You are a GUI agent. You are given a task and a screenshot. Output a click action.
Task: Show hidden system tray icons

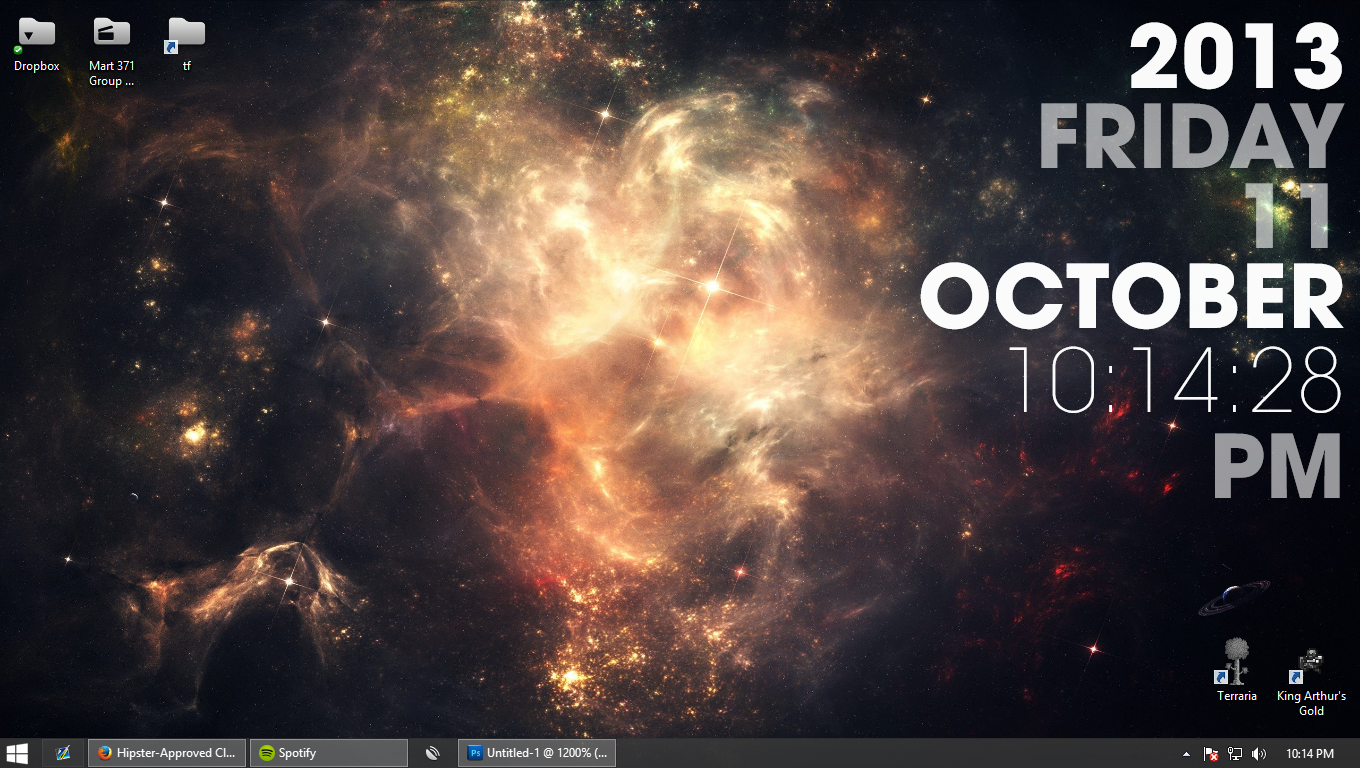pyautogui.click(x=1187, y=754)
